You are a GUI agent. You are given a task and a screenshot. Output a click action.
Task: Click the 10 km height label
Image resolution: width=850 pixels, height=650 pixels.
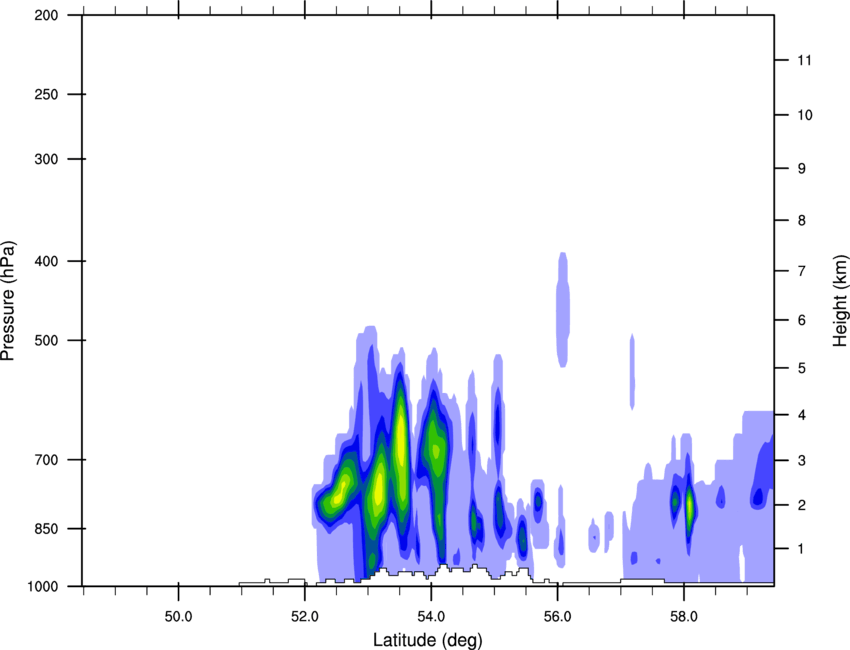point(805,115)
